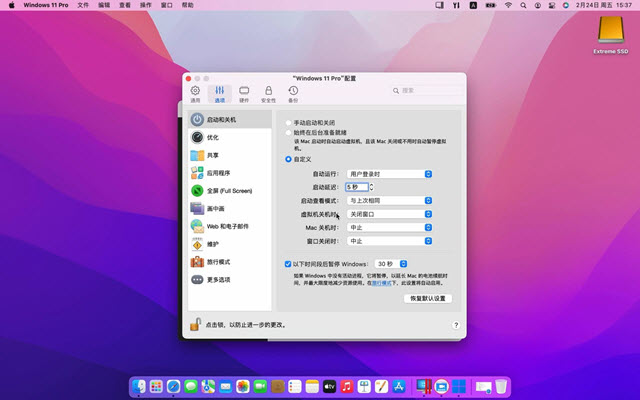
Task: Choose 手动启动和关闭 radio option
Action: tap(289, 122)
